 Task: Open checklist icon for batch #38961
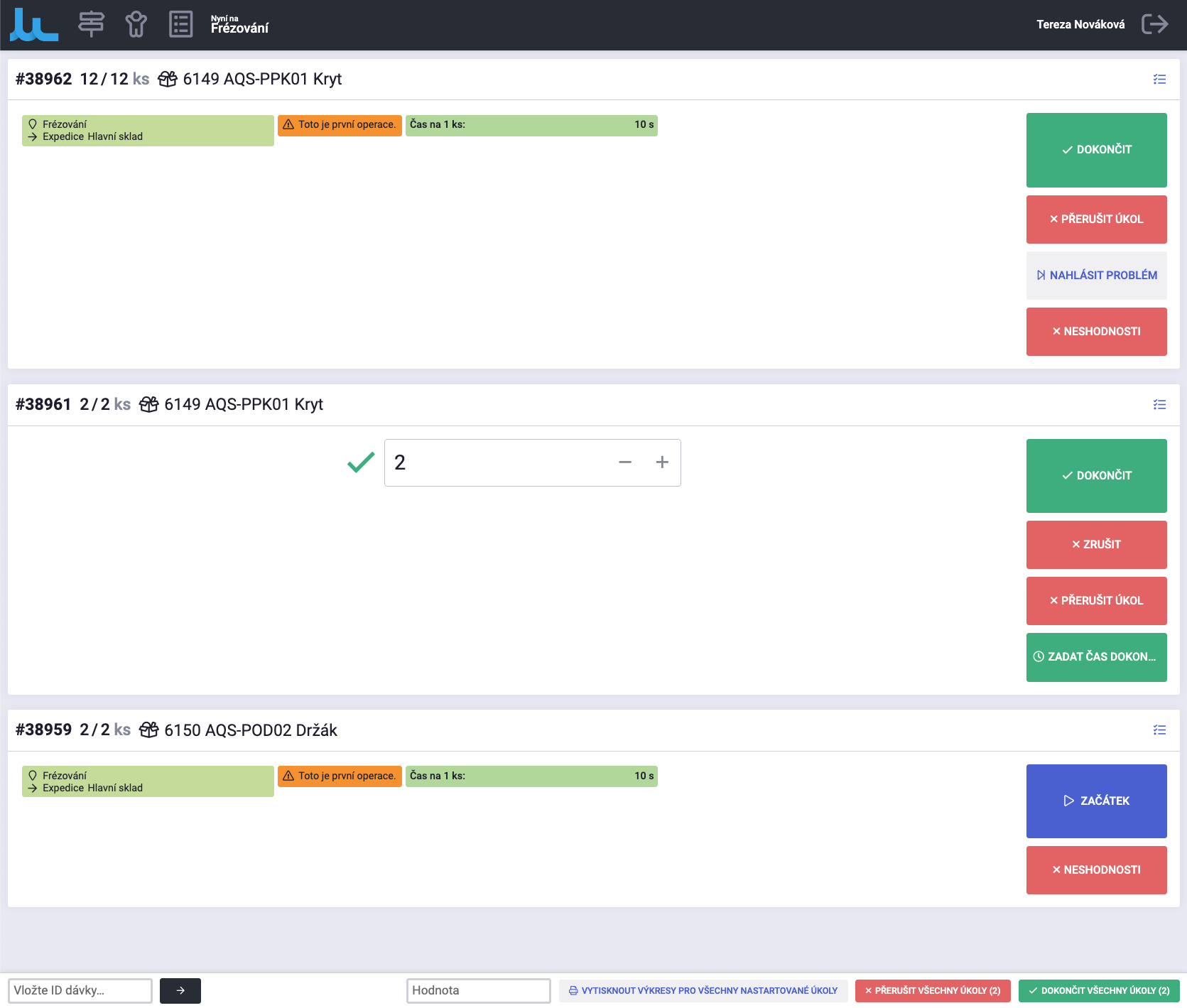click(1159, 405)
